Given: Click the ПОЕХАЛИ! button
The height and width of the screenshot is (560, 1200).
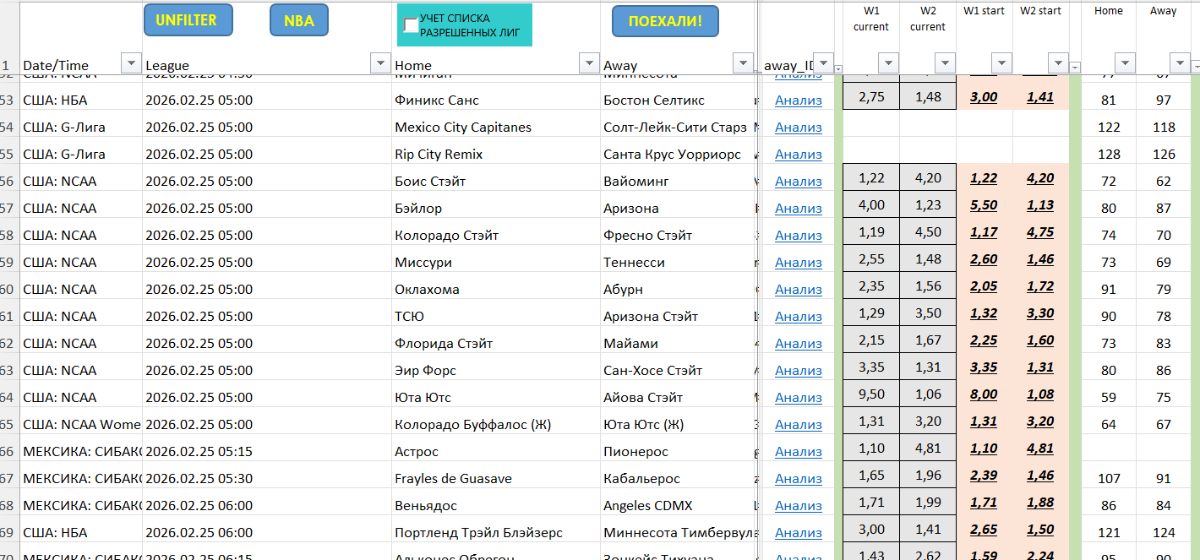Looking at the screenshot, I should click(665, 20).
